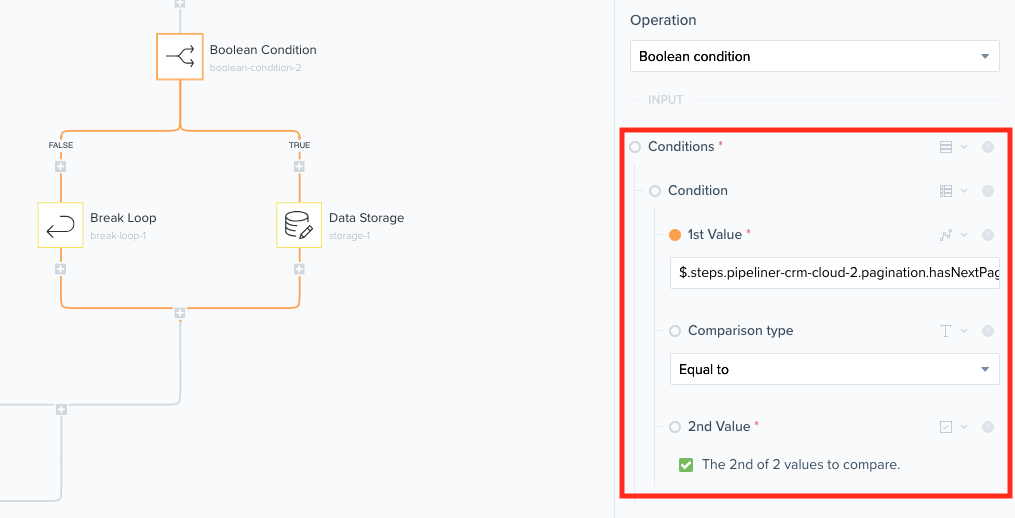Change the Conditions field type
Viewport: 1015px width, 518px height.
(x=951, y=147)
